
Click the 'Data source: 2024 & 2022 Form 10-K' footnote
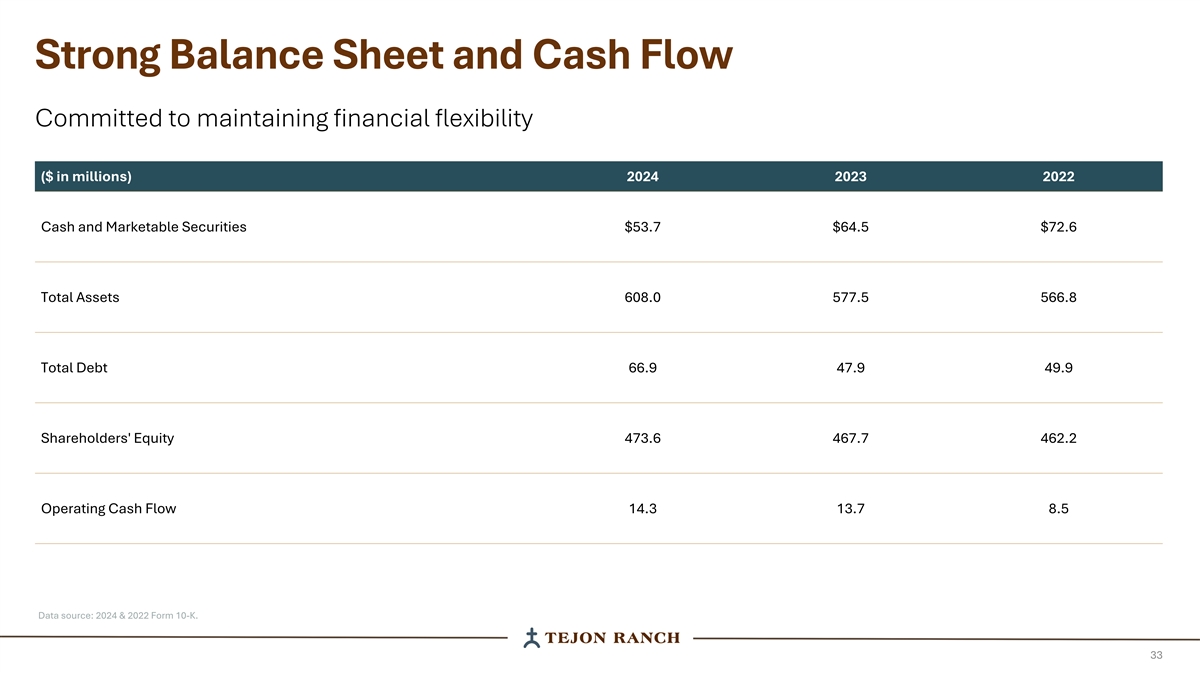pyautogui.click(x=118, y=615)
